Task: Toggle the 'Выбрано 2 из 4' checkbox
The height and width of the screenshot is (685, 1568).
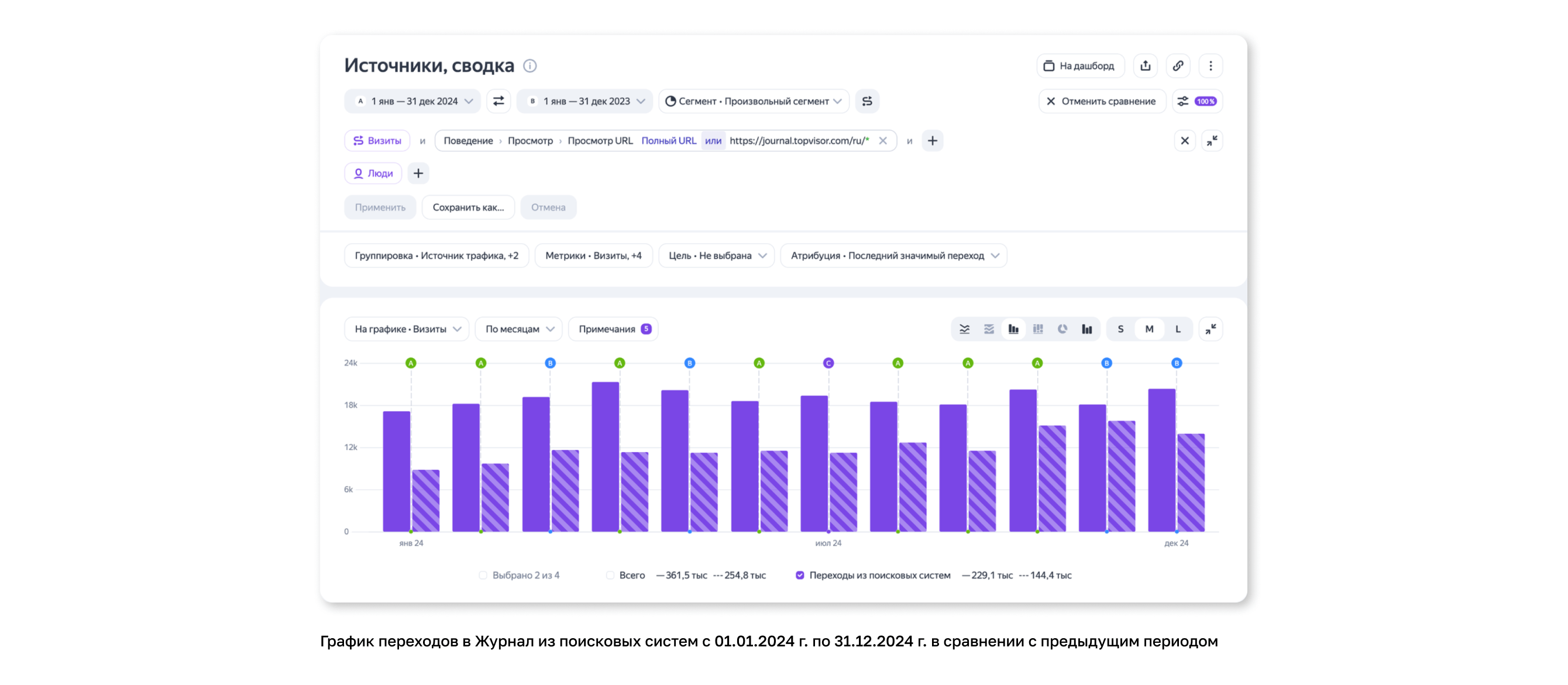Action: (x=483, y=576)
